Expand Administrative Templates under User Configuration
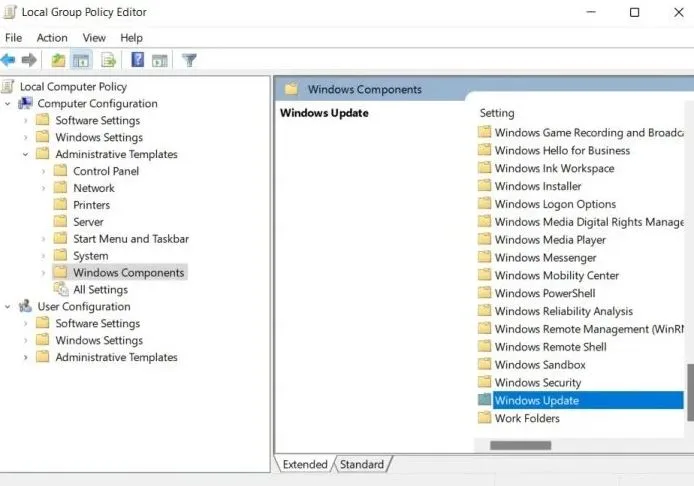 pos(25,357)
